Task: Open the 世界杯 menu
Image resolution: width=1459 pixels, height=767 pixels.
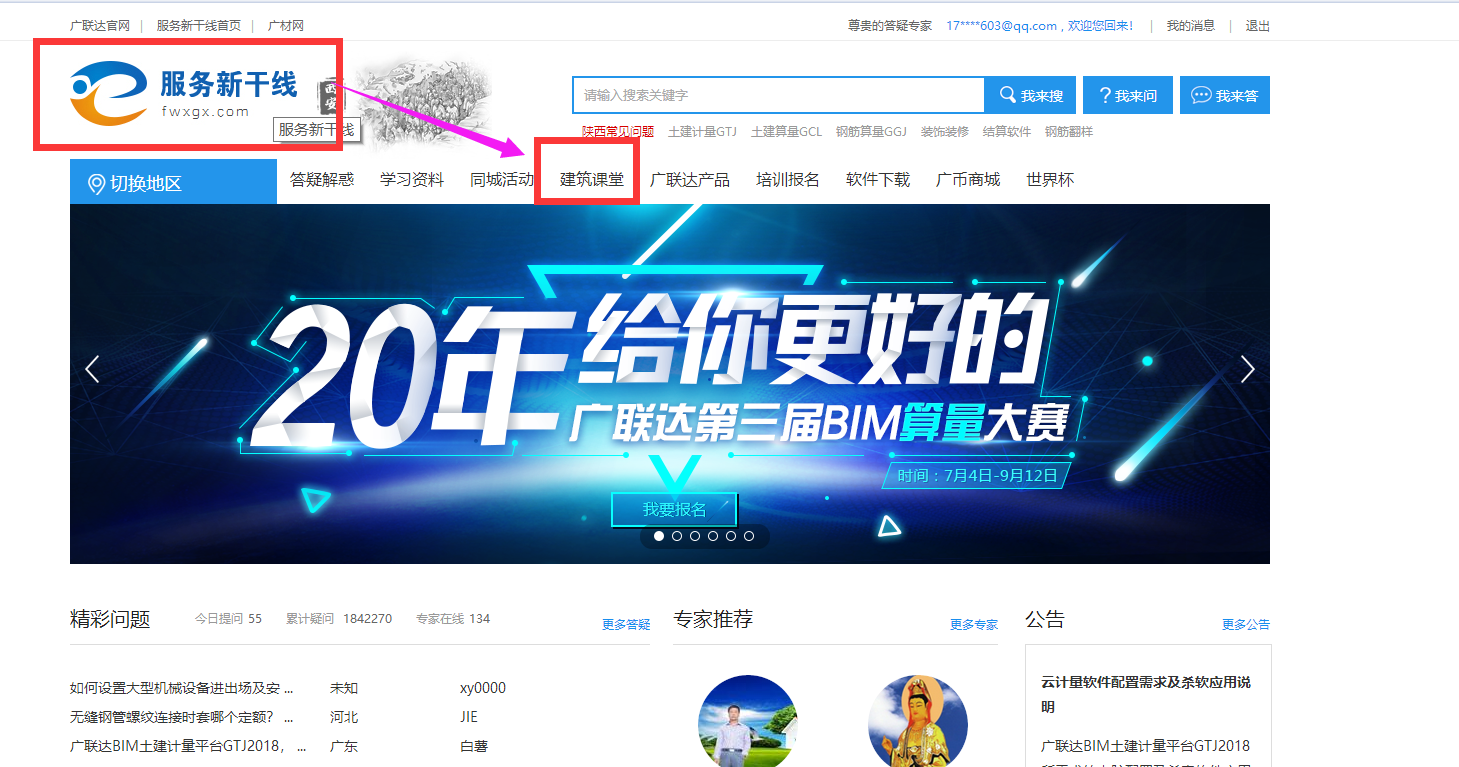Action: (1050, 180)
